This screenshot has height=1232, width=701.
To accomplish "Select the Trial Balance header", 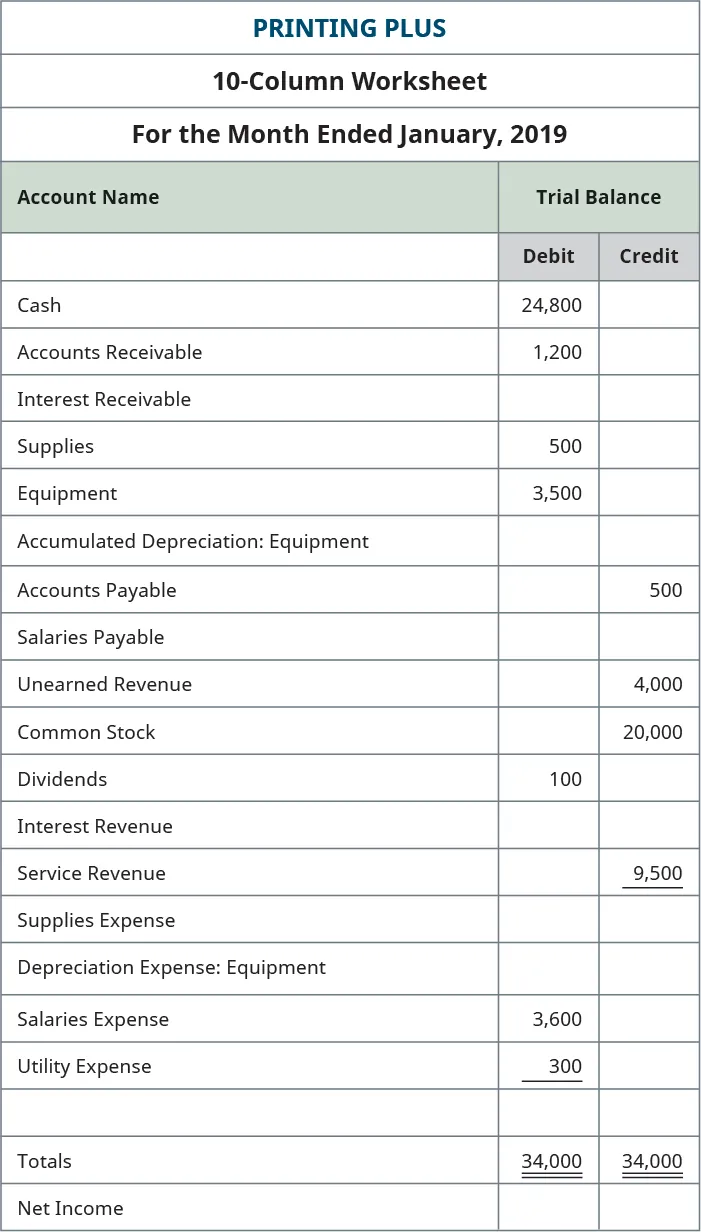I will [598, 197].
